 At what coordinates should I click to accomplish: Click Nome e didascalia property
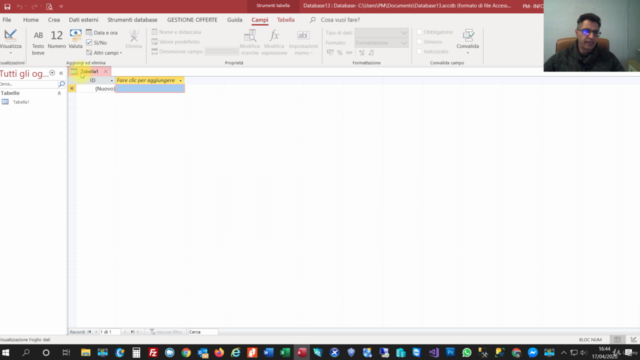[x=176, y=32]
